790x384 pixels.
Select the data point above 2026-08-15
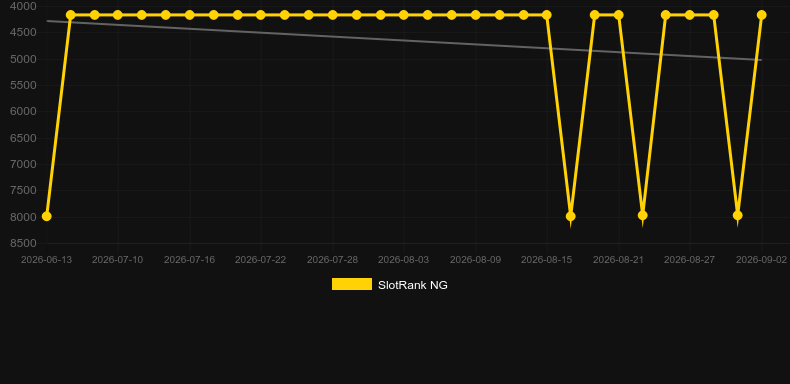pos(547,15)
